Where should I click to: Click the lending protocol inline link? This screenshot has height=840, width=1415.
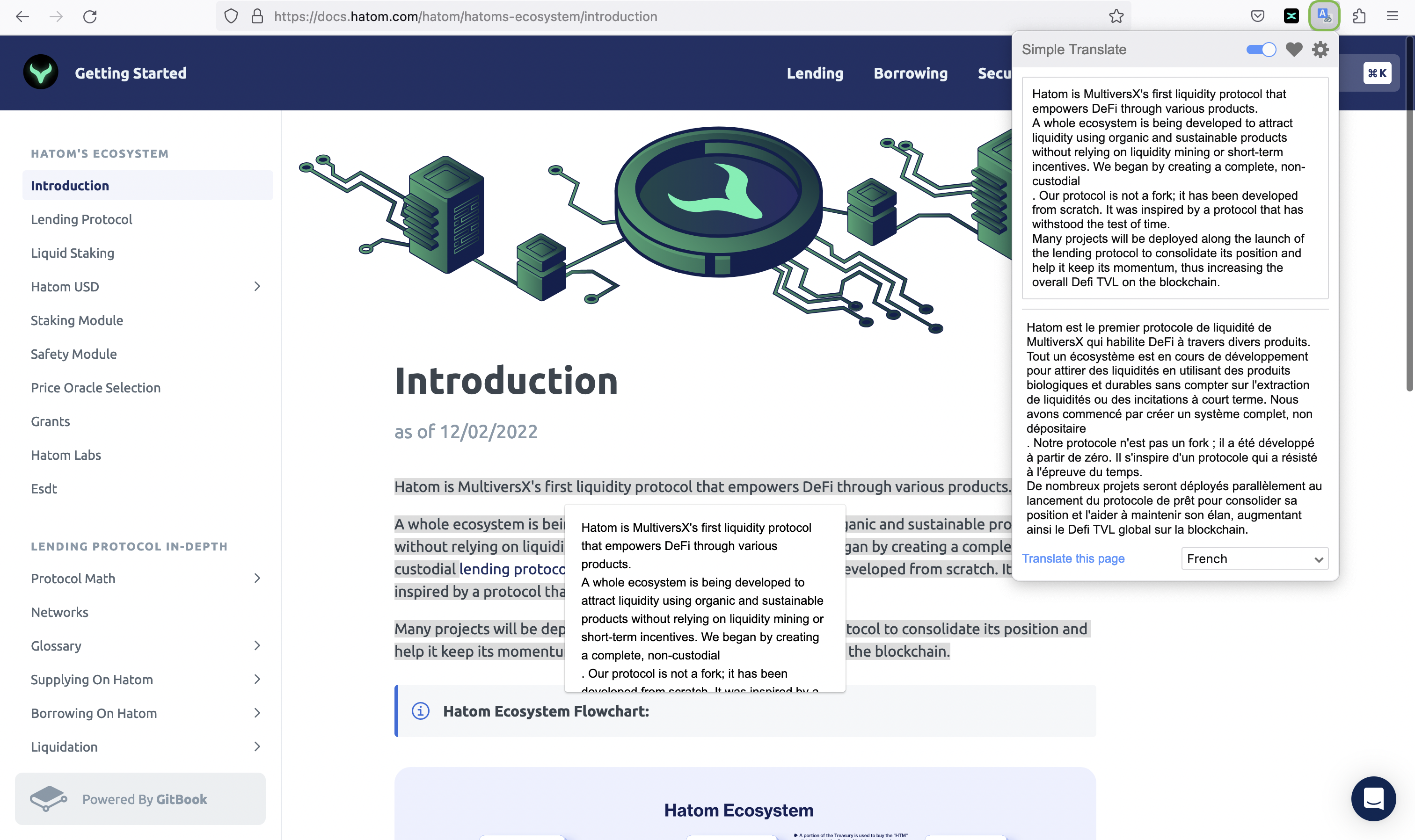(512, 569)
